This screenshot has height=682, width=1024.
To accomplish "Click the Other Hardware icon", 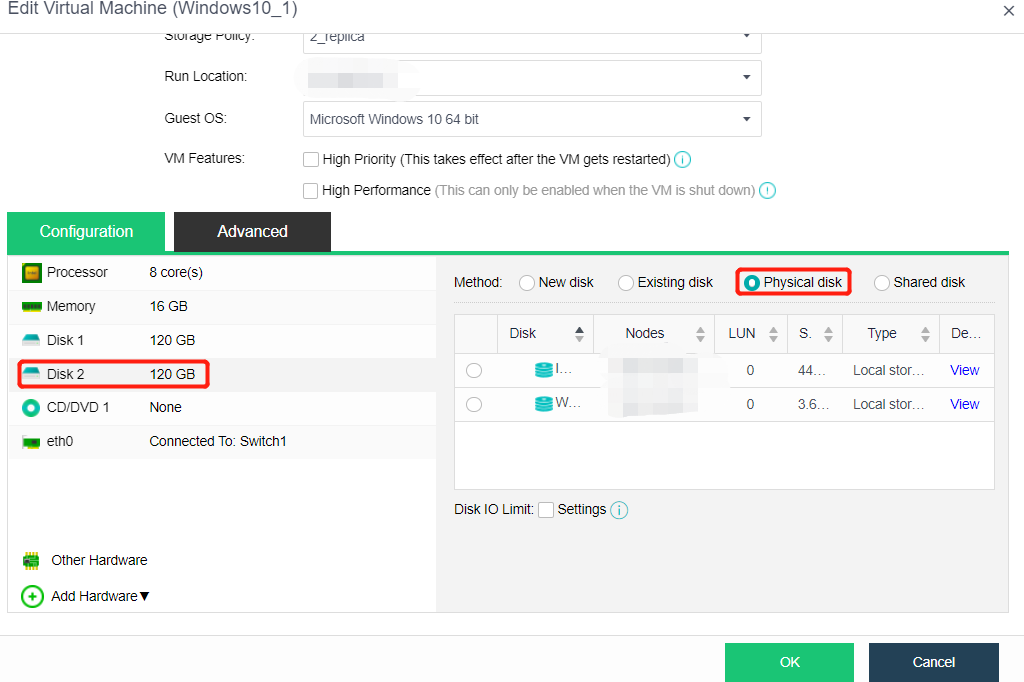I will 31,560.
